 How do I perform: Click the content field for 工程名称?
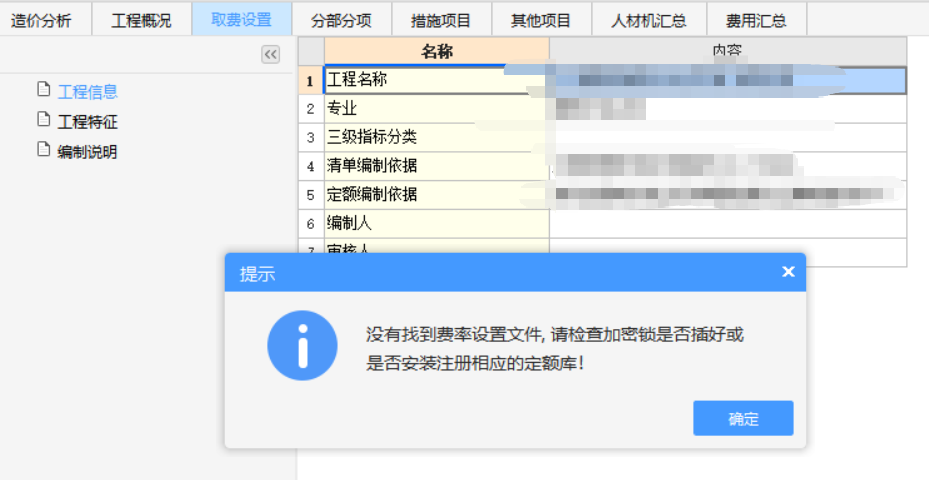point(728,80)
